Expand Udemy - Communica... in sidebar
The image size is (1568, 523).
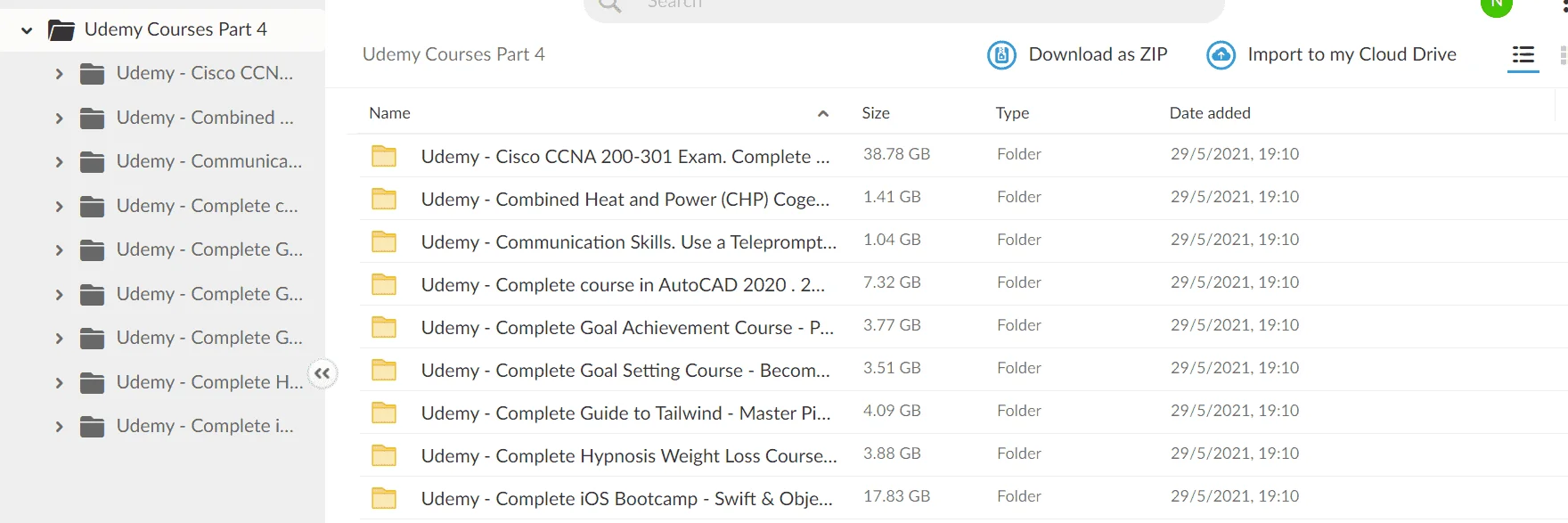[x=59, y=162]
